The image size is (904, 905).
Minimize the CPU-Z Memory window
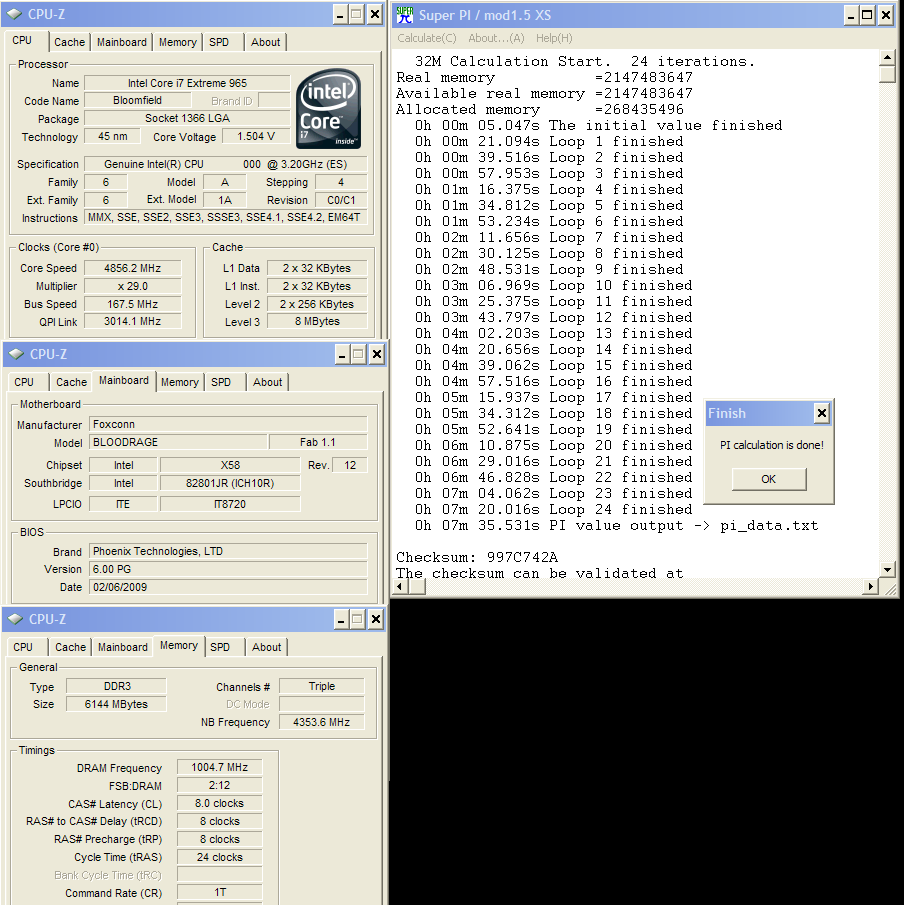click(341, 620)
